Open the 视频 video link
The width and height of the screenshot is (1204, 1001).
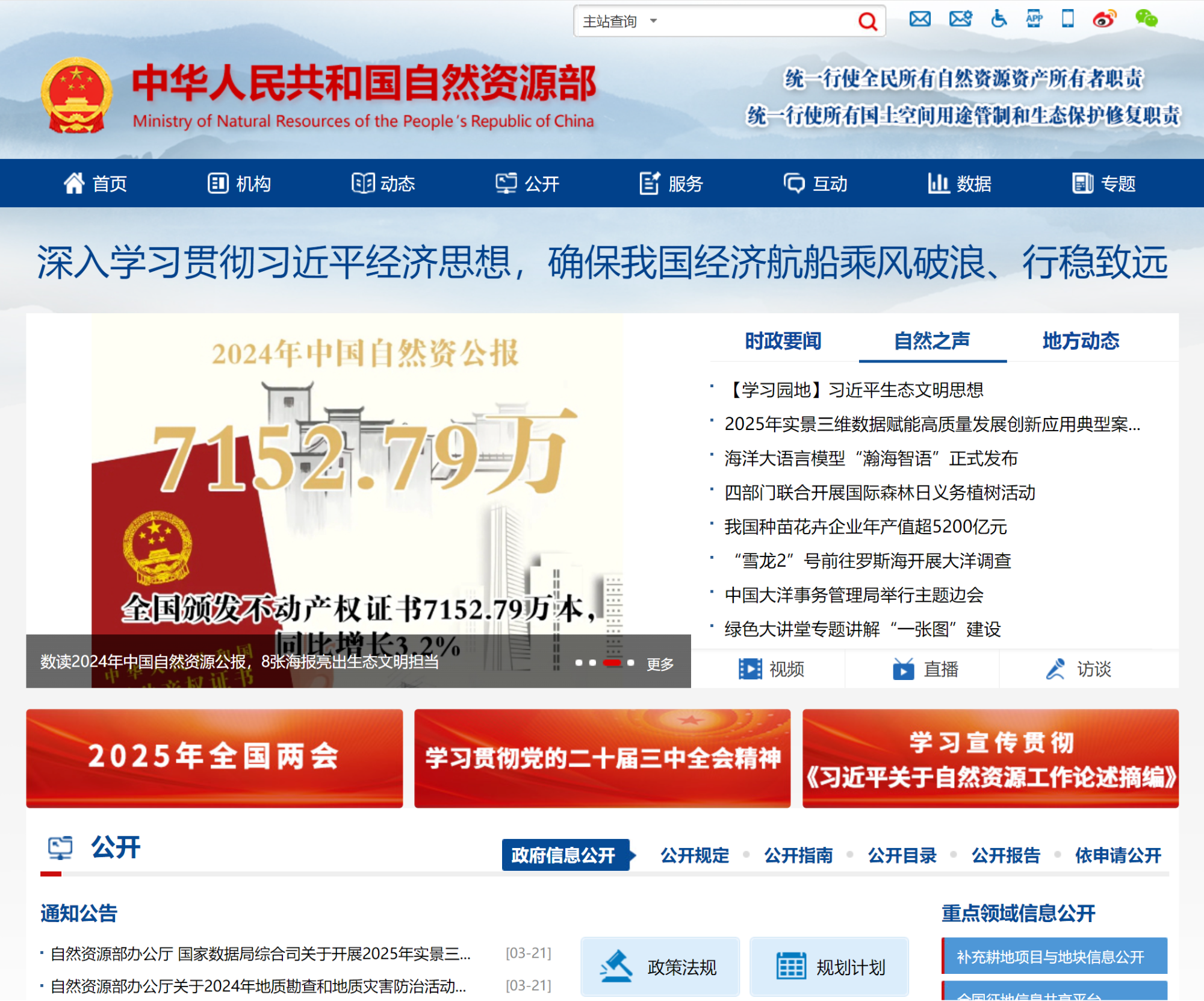pyautogui.click(x=771, y=669)
